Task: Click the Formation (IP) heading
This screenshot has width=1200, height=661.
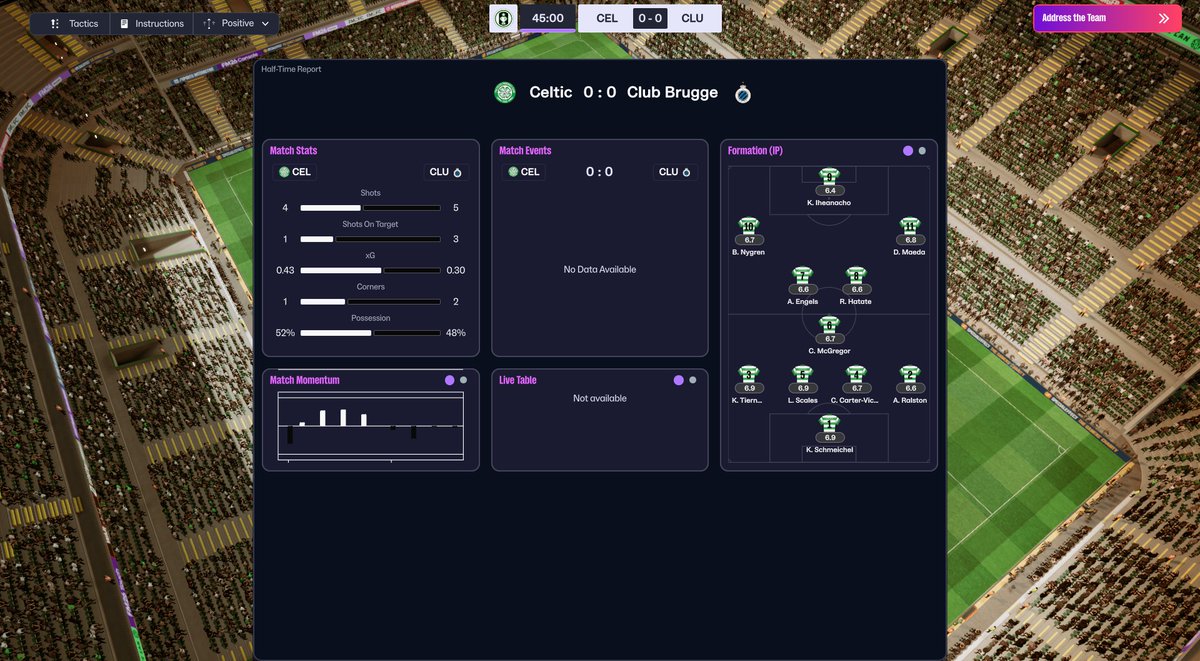Action: [755, 151]
